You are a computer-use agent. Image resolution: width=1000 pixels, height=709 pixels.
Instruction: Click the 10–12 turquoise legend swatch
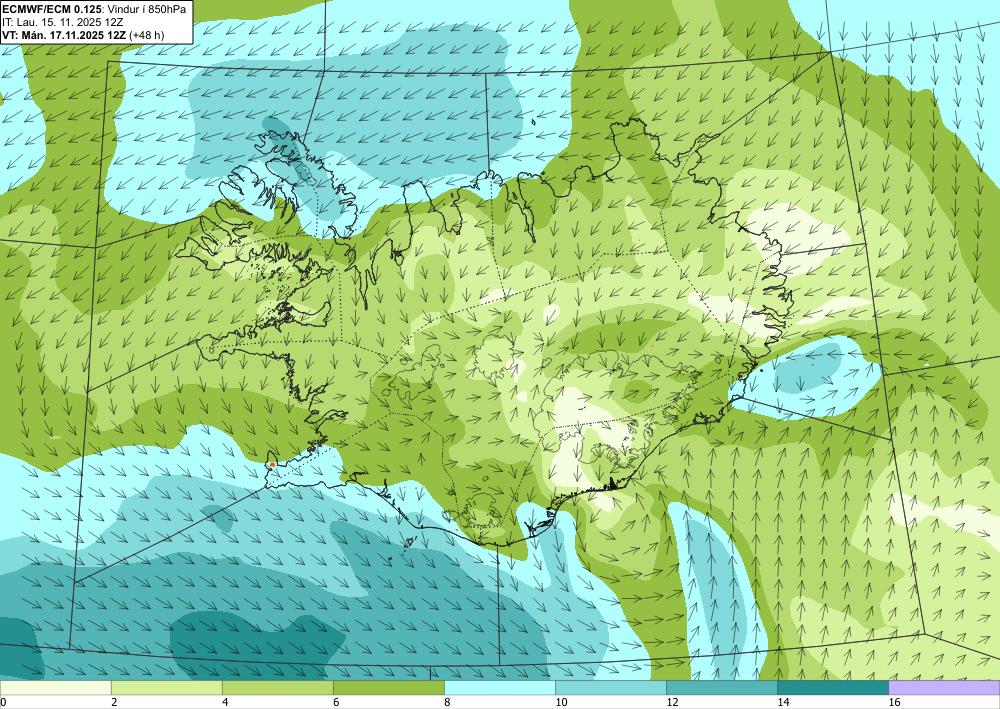611,688
